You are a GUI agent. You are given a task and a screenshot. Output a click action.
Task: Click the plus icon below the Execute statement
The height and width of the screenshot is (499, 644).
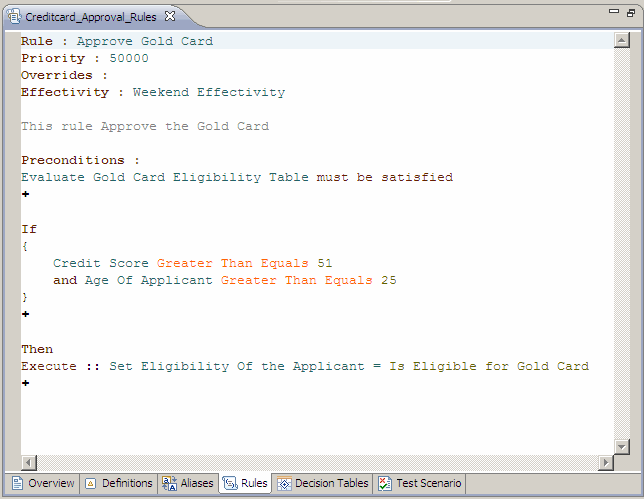25,383
